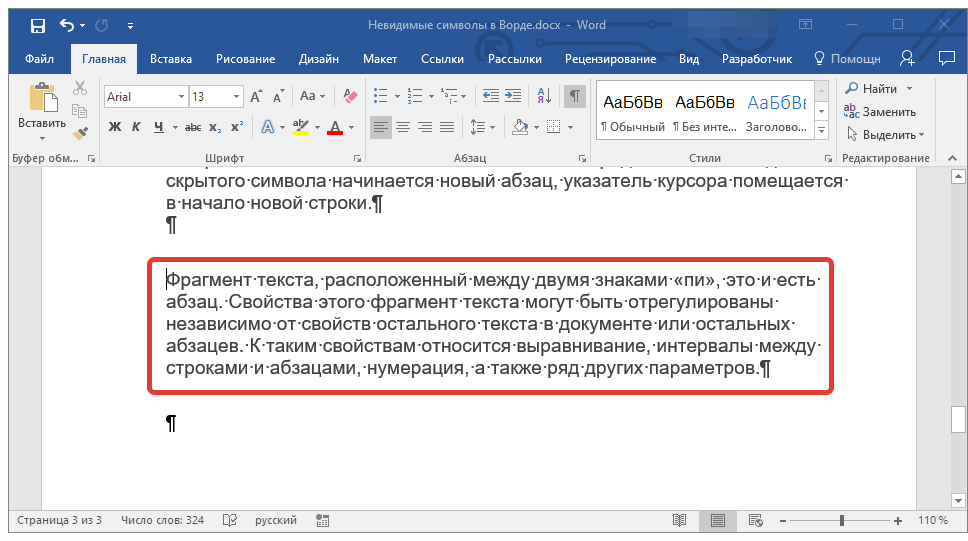Click the Format Painter brush icon

[x=81, y=132]
